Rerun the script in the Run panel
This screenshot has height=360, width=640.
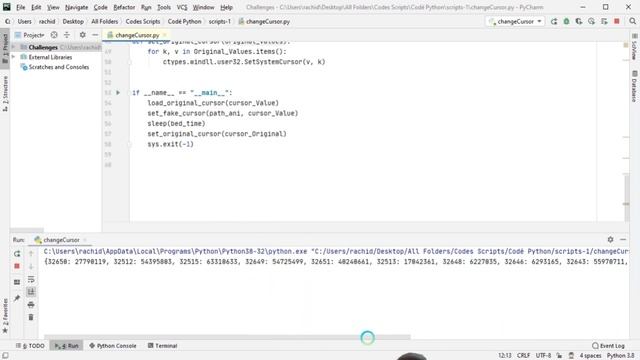(17, 253)
